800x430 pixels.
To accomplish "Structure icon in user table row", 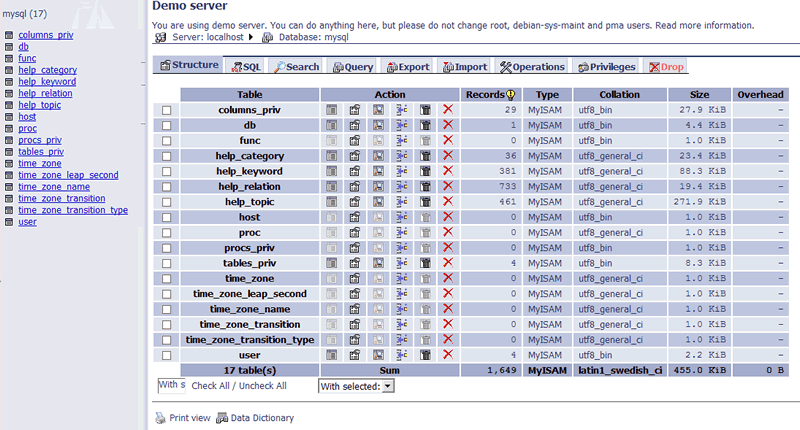I will click(x=355, y=355).
